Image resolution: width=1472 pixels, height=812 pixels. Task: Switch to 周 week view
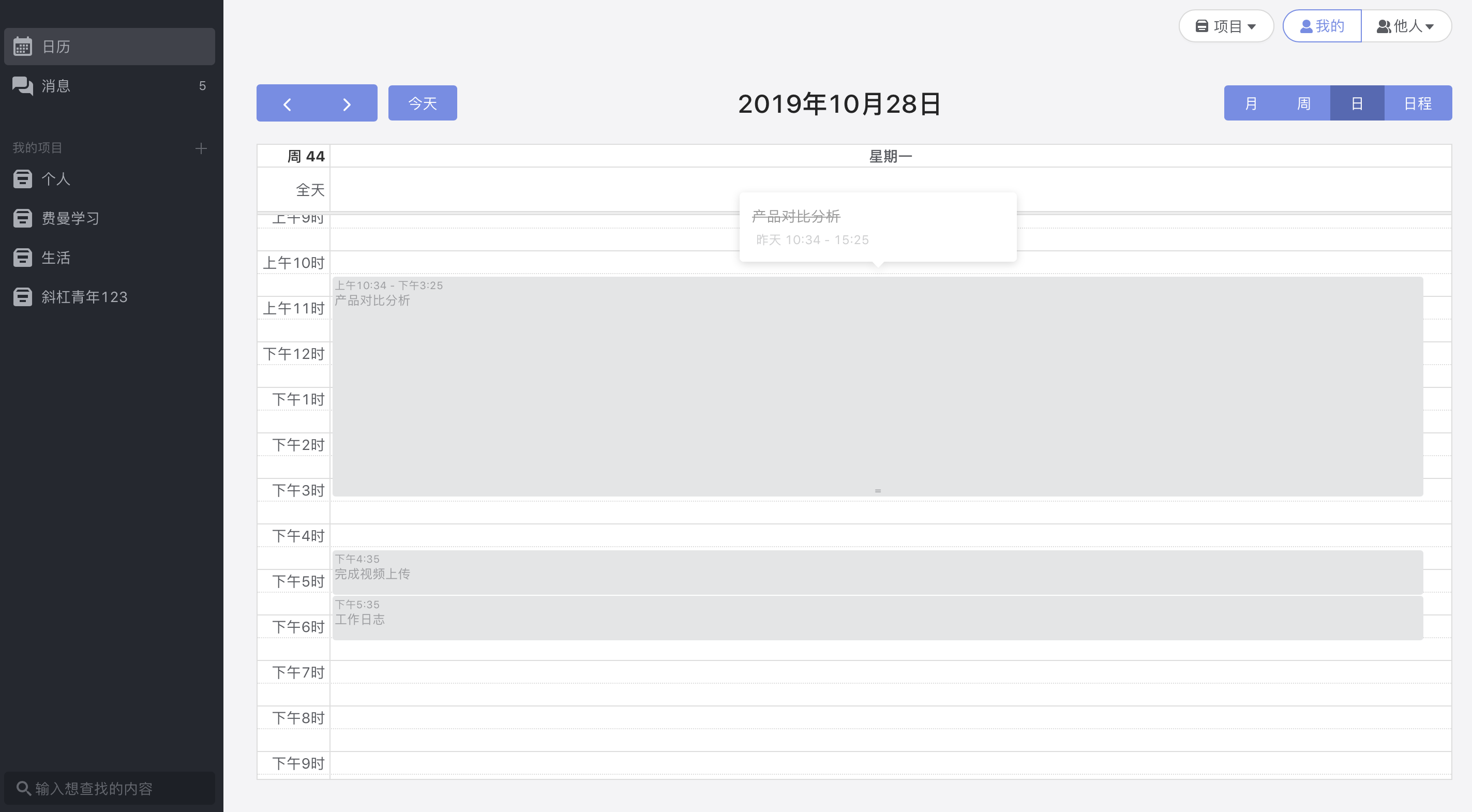pyautogui.click(x=1303, y=103)
